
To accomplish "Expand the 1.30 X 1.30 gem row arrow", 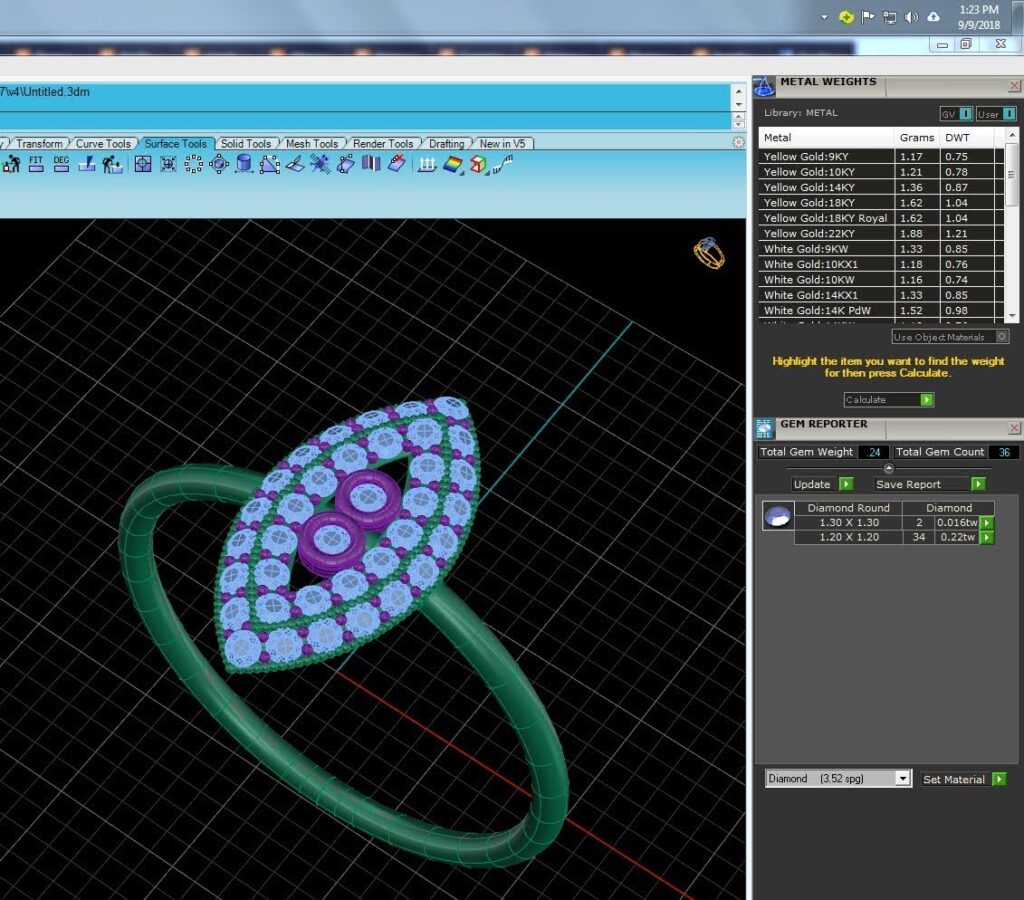I will click(x=987, y=522).
